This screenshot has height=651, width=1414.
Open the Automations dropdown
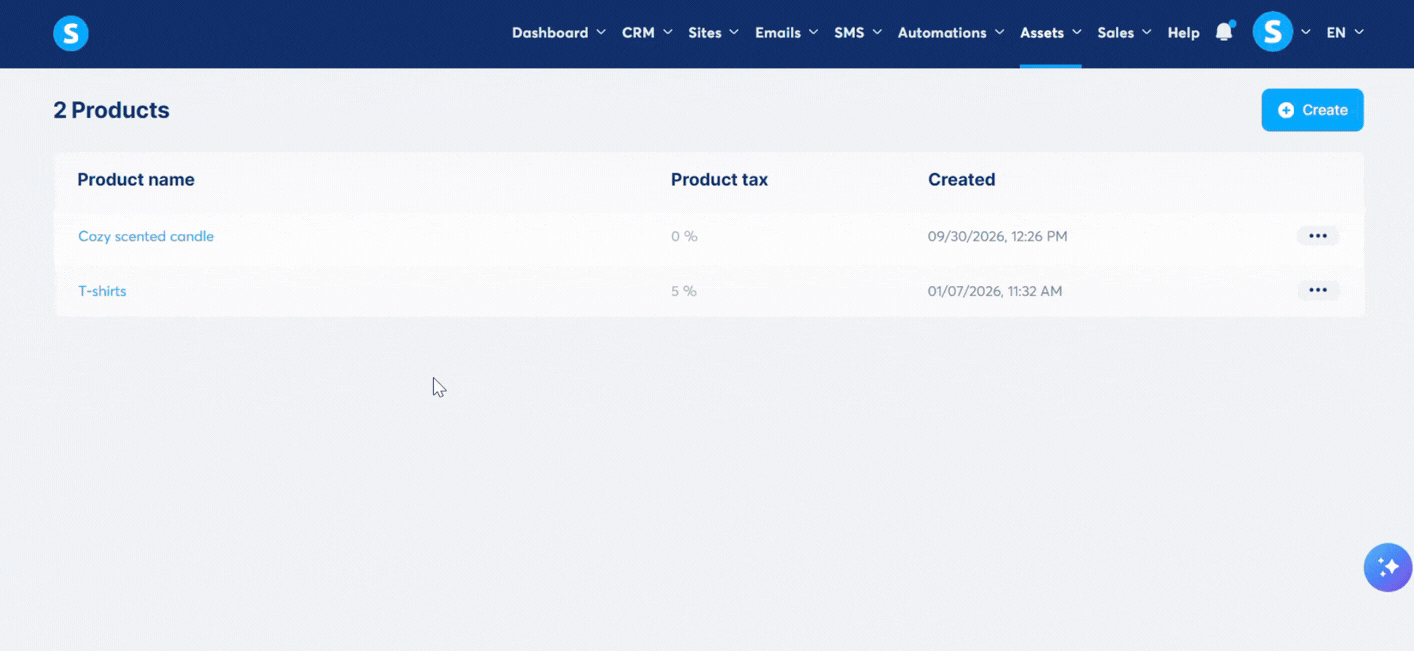coord(951,33)
